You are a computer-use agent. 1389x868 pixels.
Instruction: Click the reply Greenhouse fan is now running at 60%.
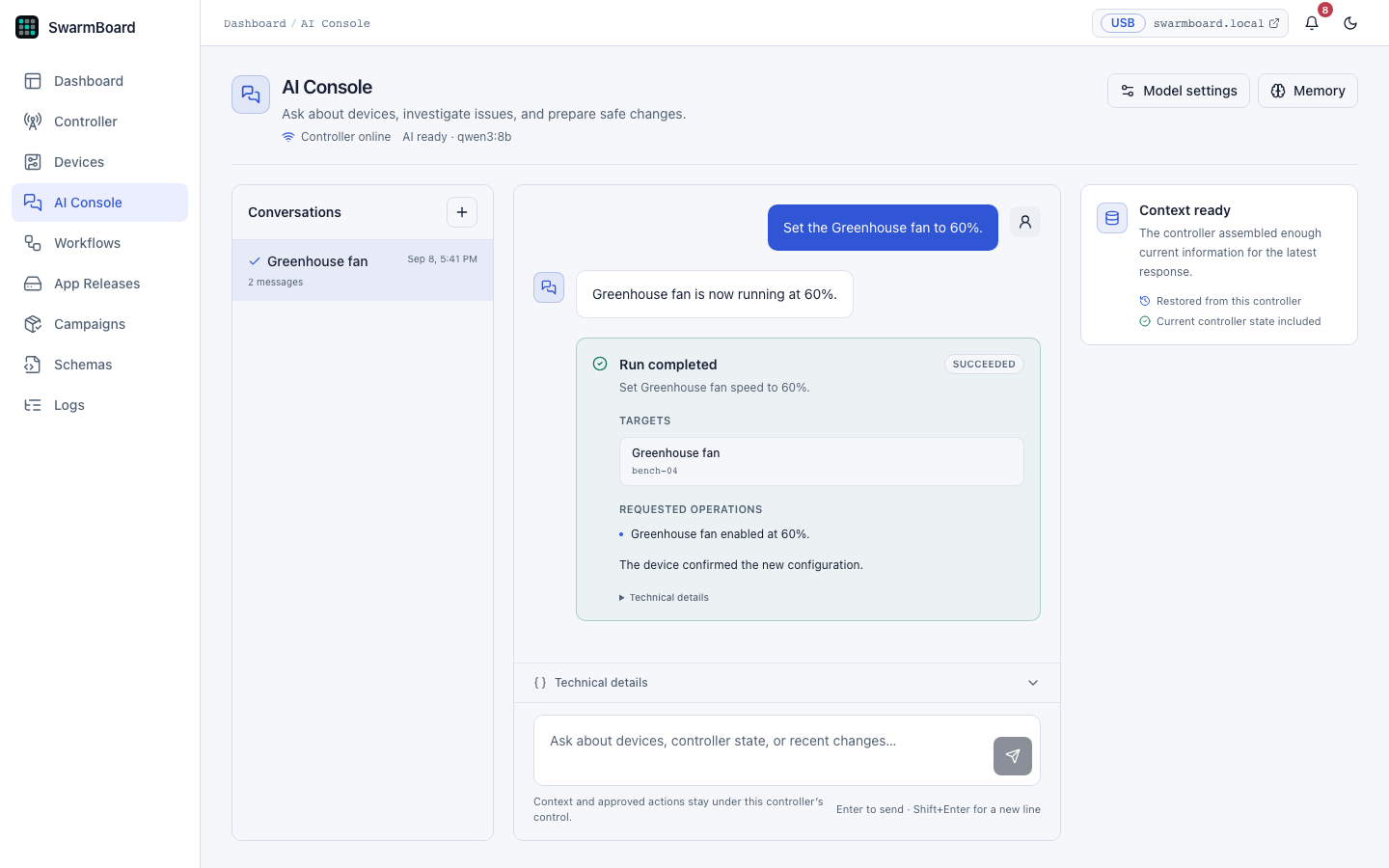(715, 294)
